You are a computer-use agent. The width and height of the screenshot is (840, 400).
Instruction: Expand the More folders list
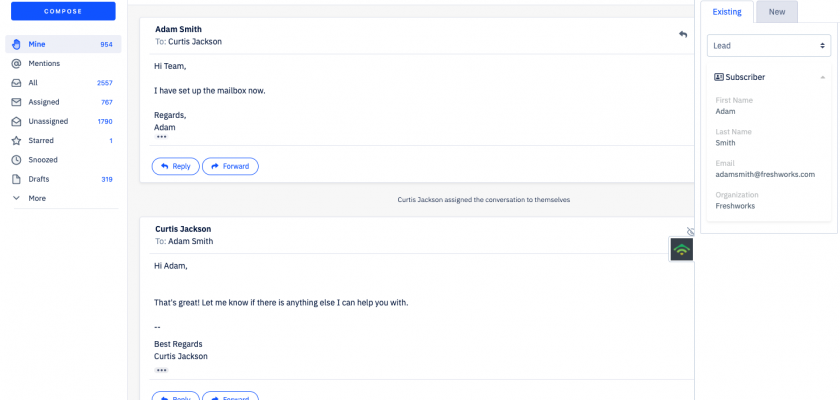(17, 198)
